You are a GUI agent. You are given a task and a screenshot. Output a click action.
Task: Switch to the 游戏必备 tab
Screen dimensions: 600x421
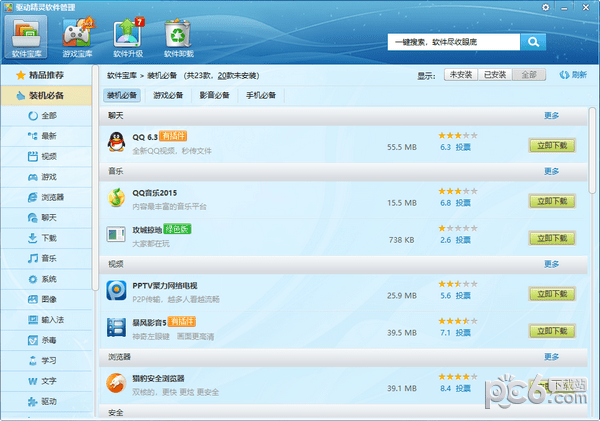point(168,96)
